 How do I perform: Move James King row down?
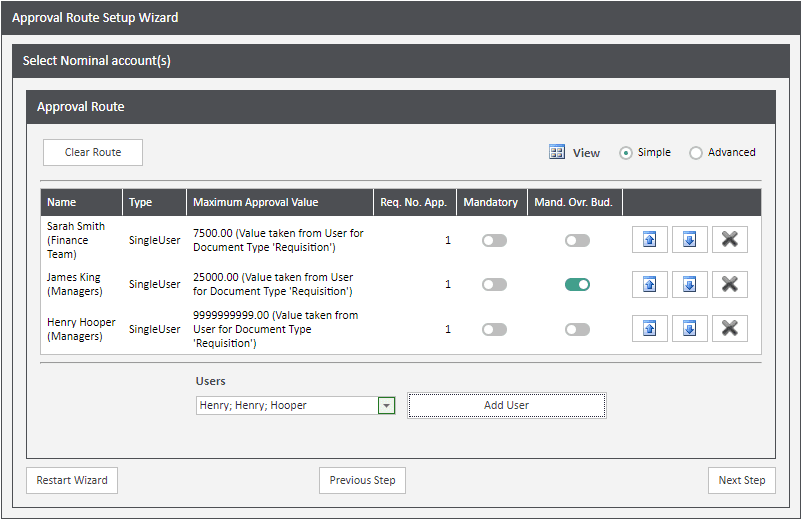pyautogui.click(x=690, y=284)
